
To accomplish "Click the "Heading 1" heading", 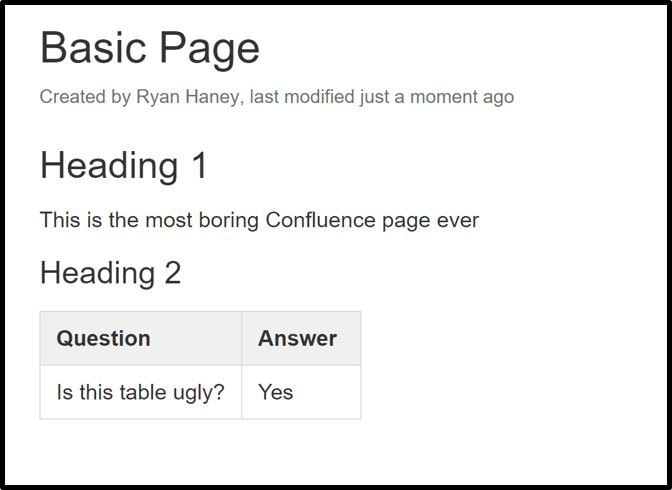I will pyautogui.click(x=124, y=166).
